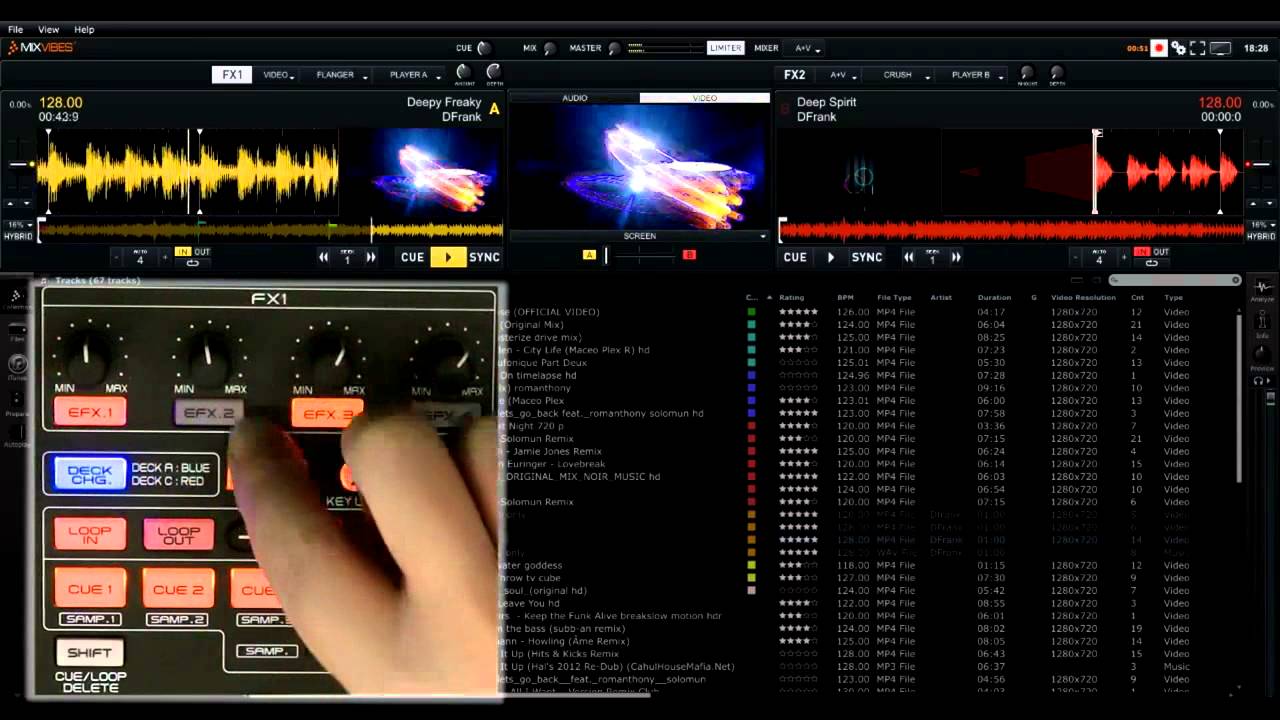Screen dimensions: 1280x720
Task: Click the Info icon in the right sidebar
Action: [x=1264, y=322]
